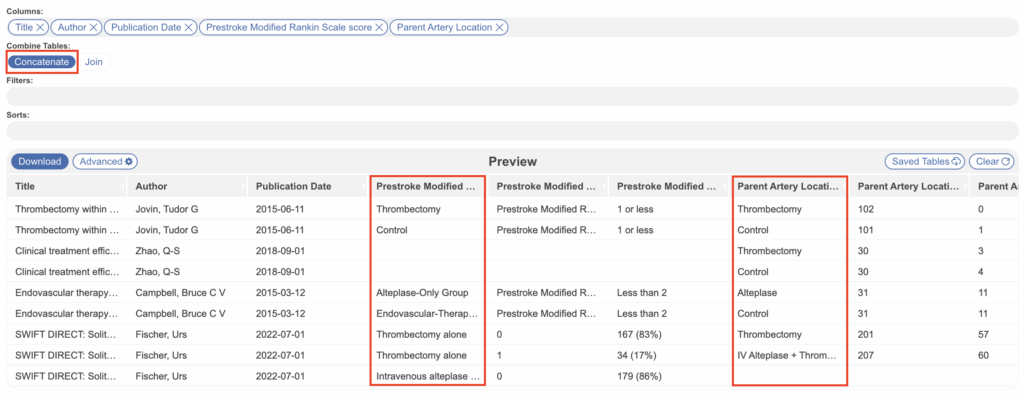Click first Prestroke Modified column header

click(427, 186)
